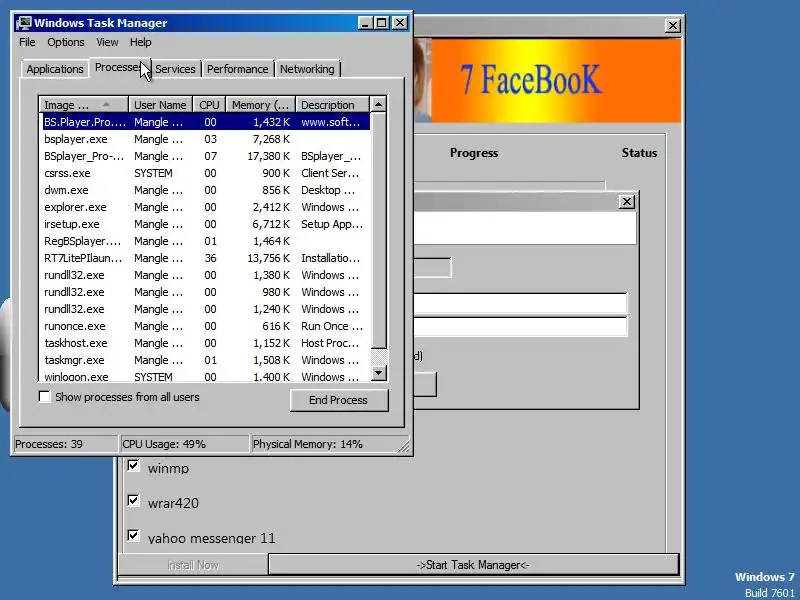The image size is (800, 600).
Task: Select the explorer.exe process row
Action: pos(205,207)
